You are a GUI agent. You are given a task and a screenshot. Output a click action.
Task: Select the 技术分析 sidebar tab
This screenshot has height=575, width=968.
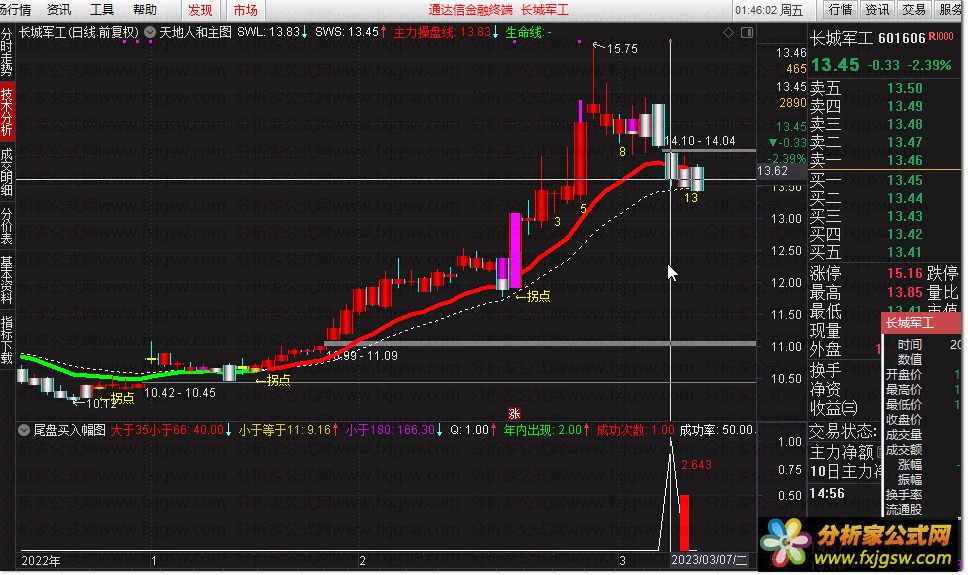7,112
